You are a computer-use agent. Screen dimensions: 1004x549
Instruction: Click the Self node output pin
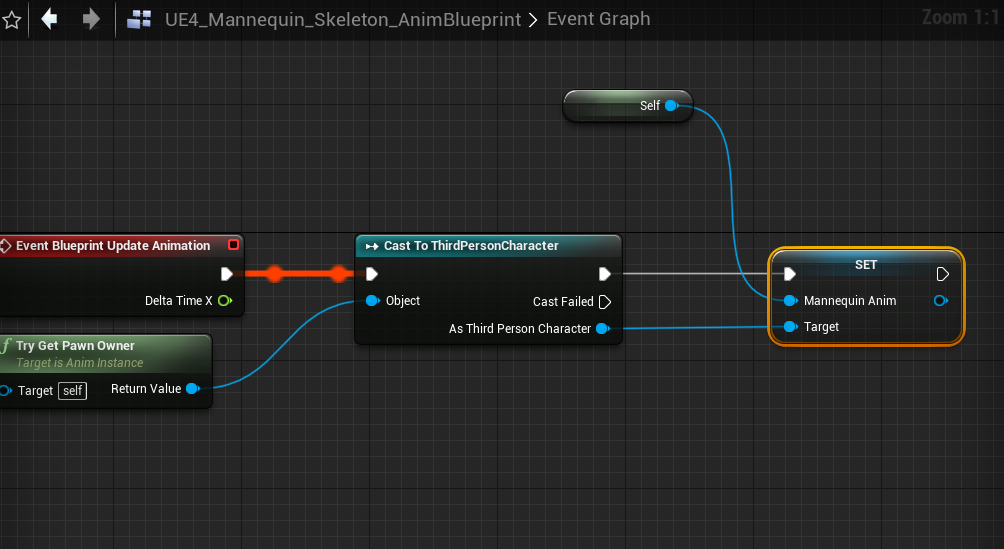pyautogui.click(x=672, y=105)
